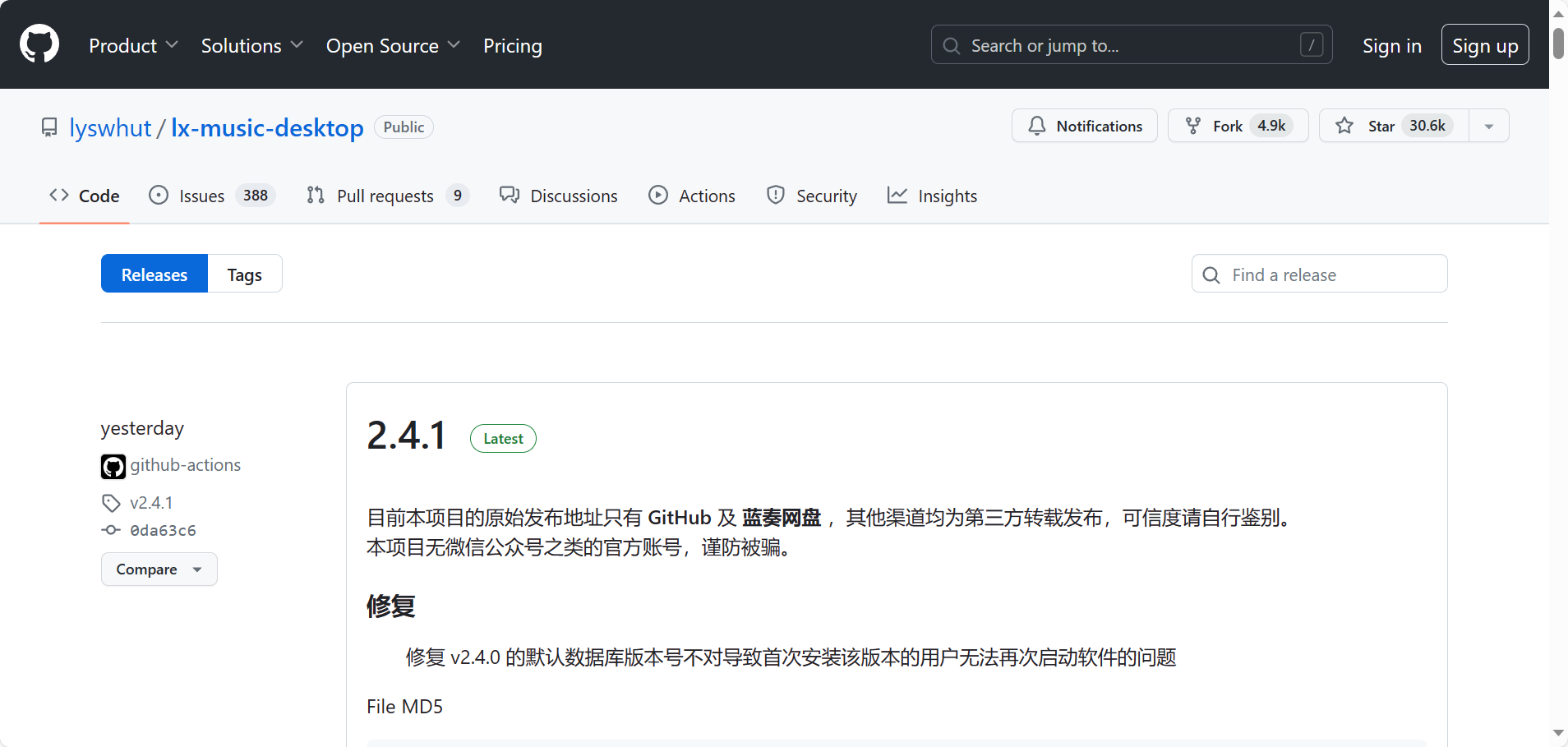Click the Fork icon button

pos(1193,126)
